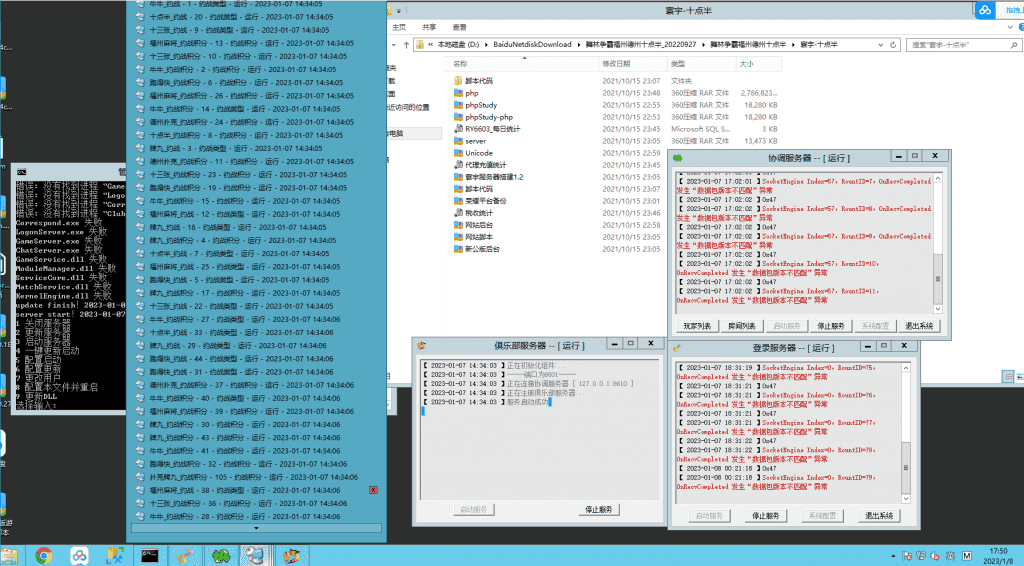This screenshot has width=1024, height=566.
Task: Click the Explorer up-directory arrow
Action: point(406,45)
